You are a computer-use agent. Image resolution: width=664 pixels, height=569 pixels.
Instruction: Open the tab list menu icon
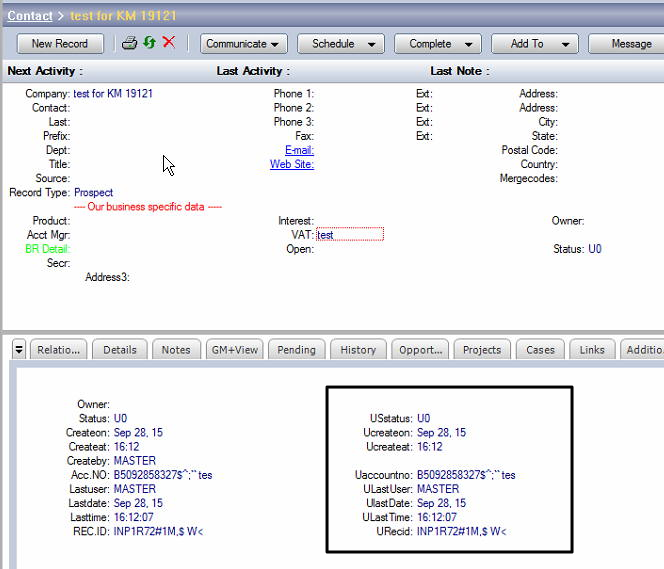click(x=18, y=349)
